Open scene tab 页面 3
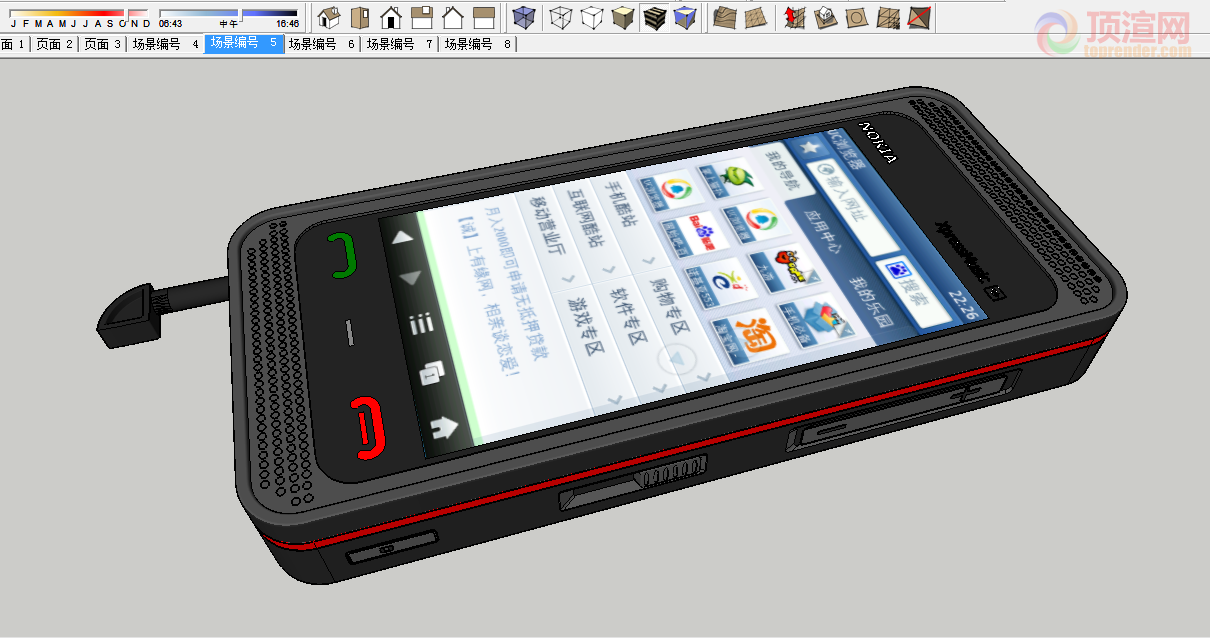The image size is (1210, 638). coord(102,44)
